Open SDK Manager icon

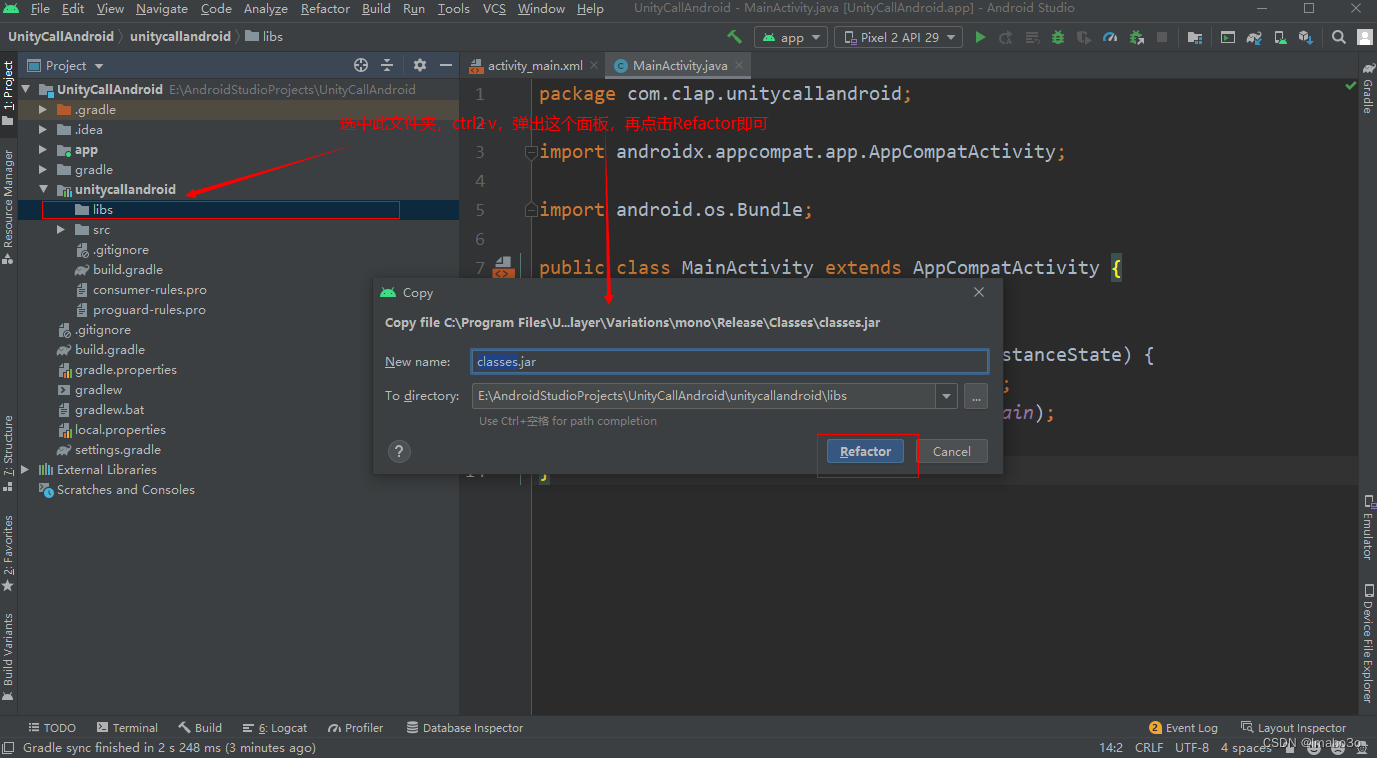pos(1306,37)
